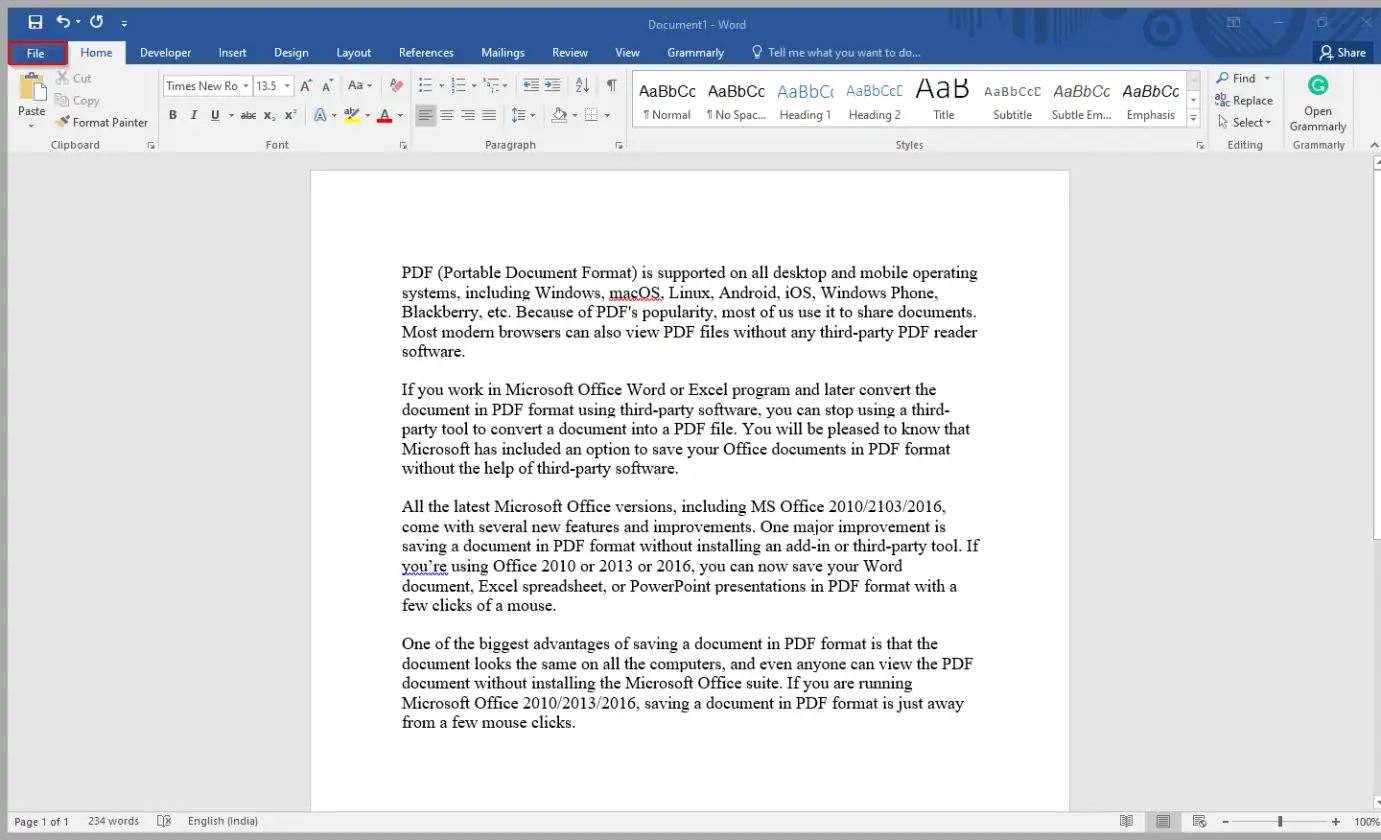This screenshot has width=1381, height=840.
Task: Apply superscript formatting
Action: [290, 115]
